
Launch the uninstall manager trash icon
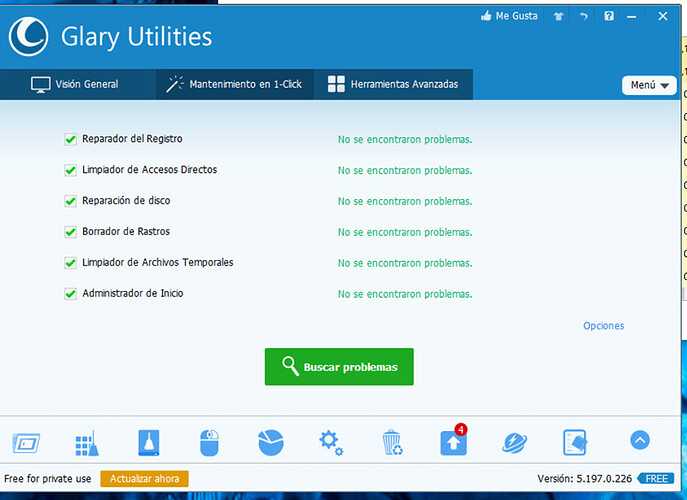point(392,443)
